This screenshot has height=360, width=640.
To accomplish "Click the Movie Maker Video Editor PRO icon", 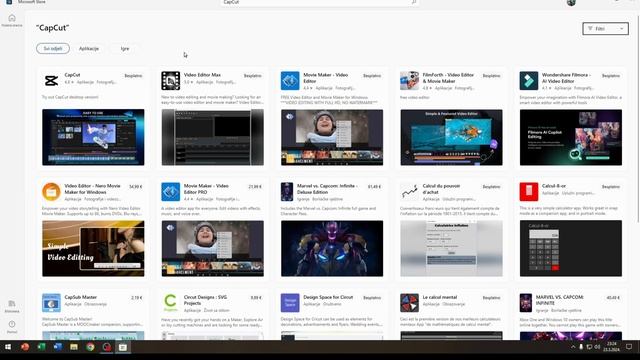I will coord(171,192).
